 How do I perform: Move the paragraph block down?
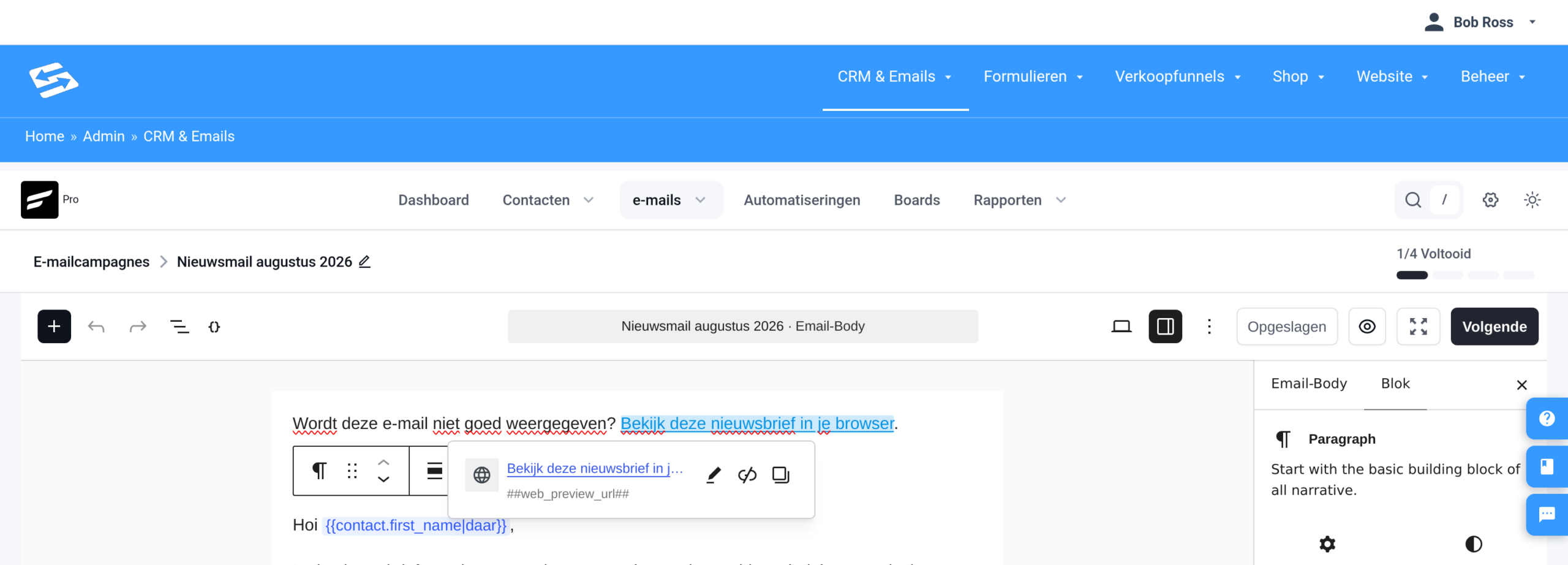[383, 479]
